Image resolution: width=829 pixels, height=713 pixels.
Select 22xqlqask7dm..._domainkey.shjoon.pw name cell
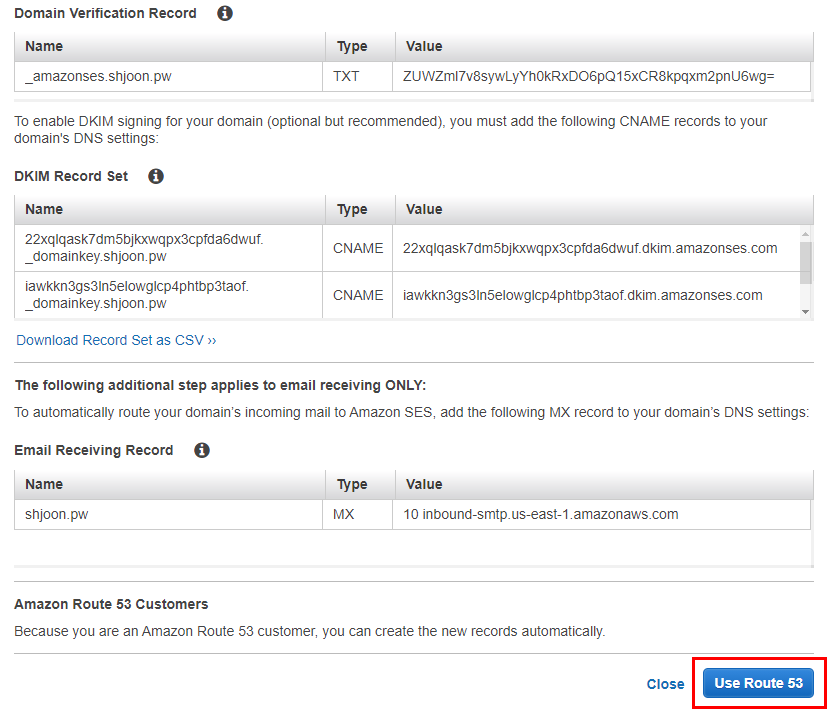(x=168, y=248)
